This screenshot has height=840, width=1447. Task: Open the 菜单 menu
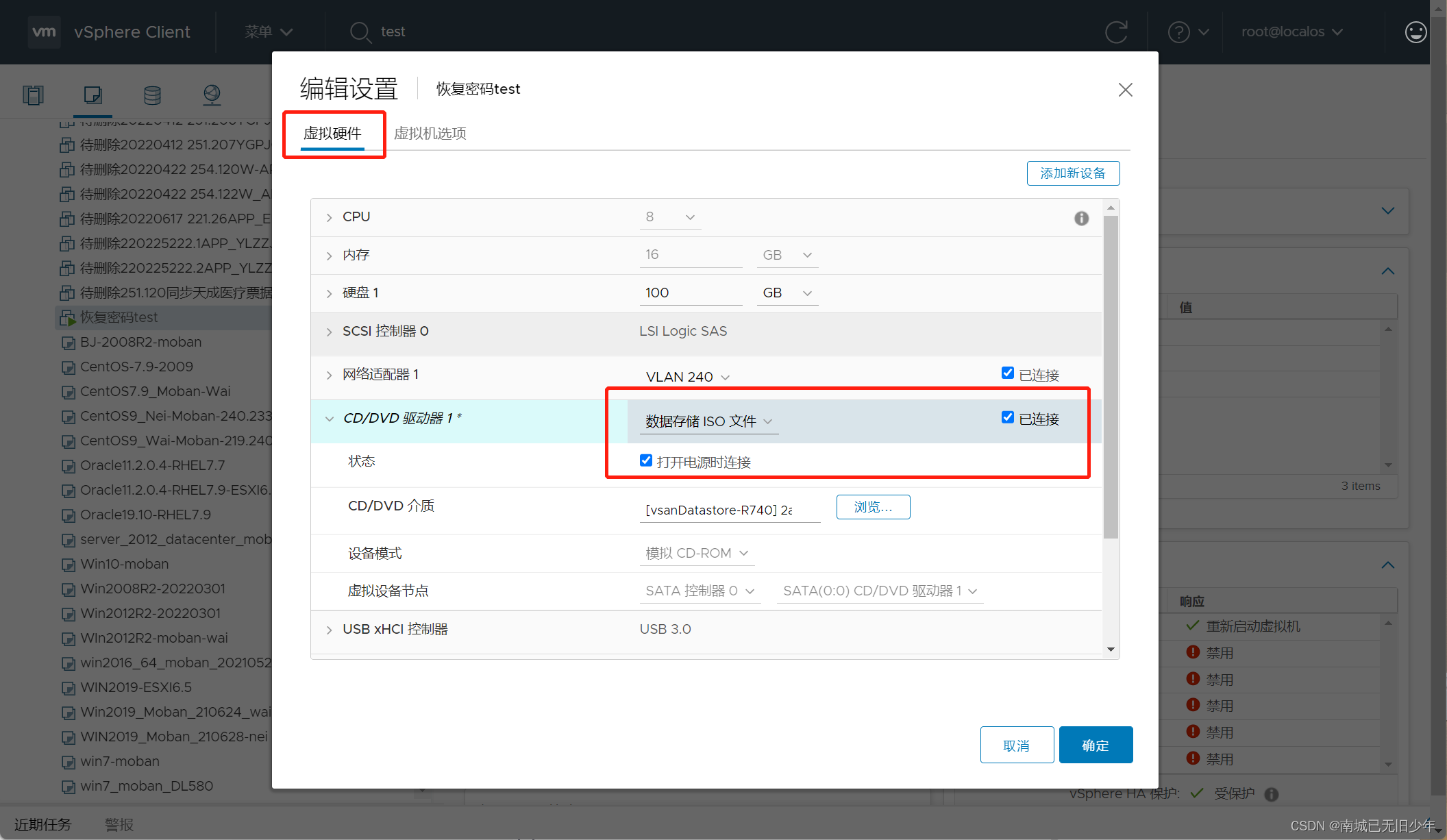(269, 32)
